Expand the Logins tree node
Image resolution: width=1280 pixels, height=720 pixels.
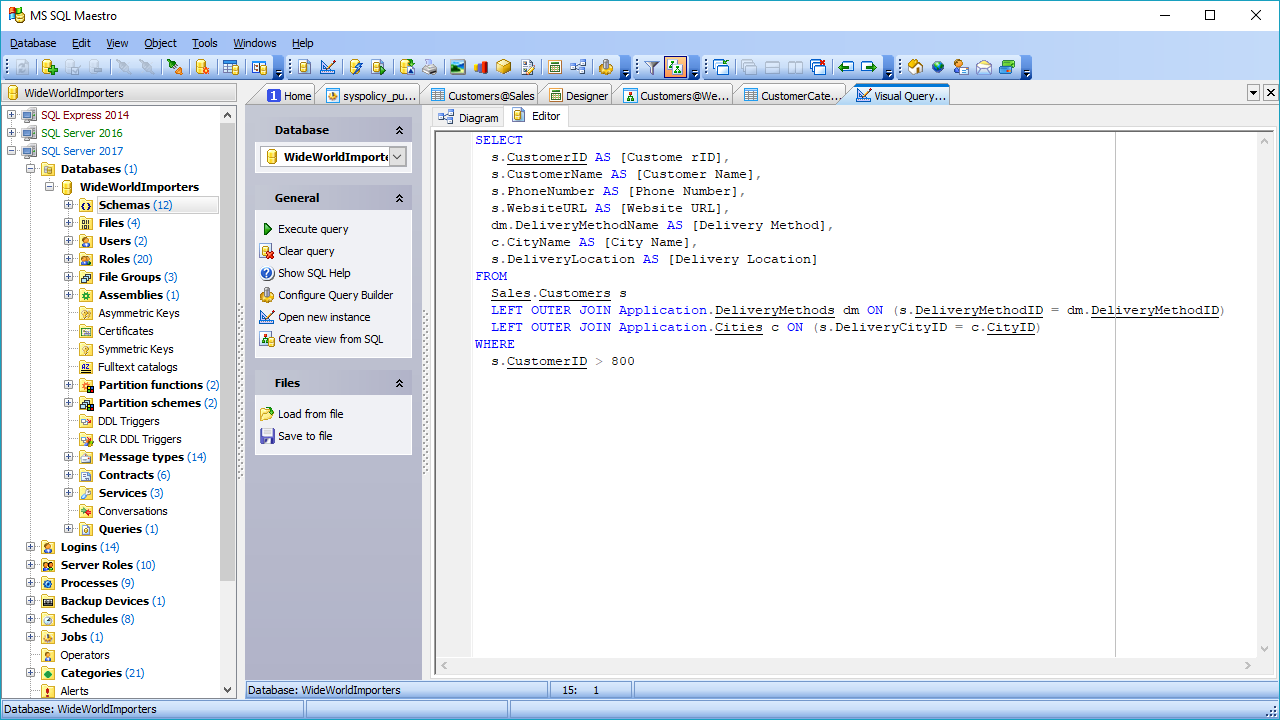tap(30, 547)
